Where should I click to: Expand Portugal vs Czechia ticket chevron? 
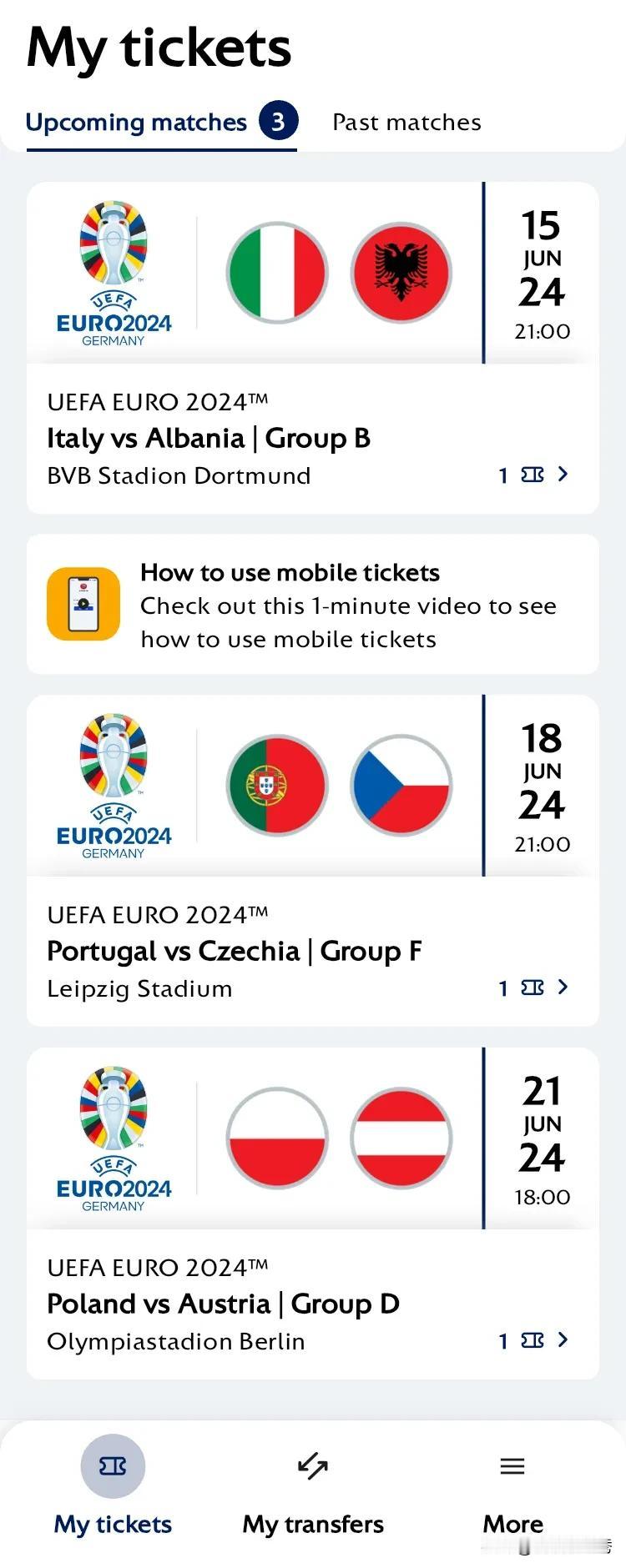pos(563,987)
